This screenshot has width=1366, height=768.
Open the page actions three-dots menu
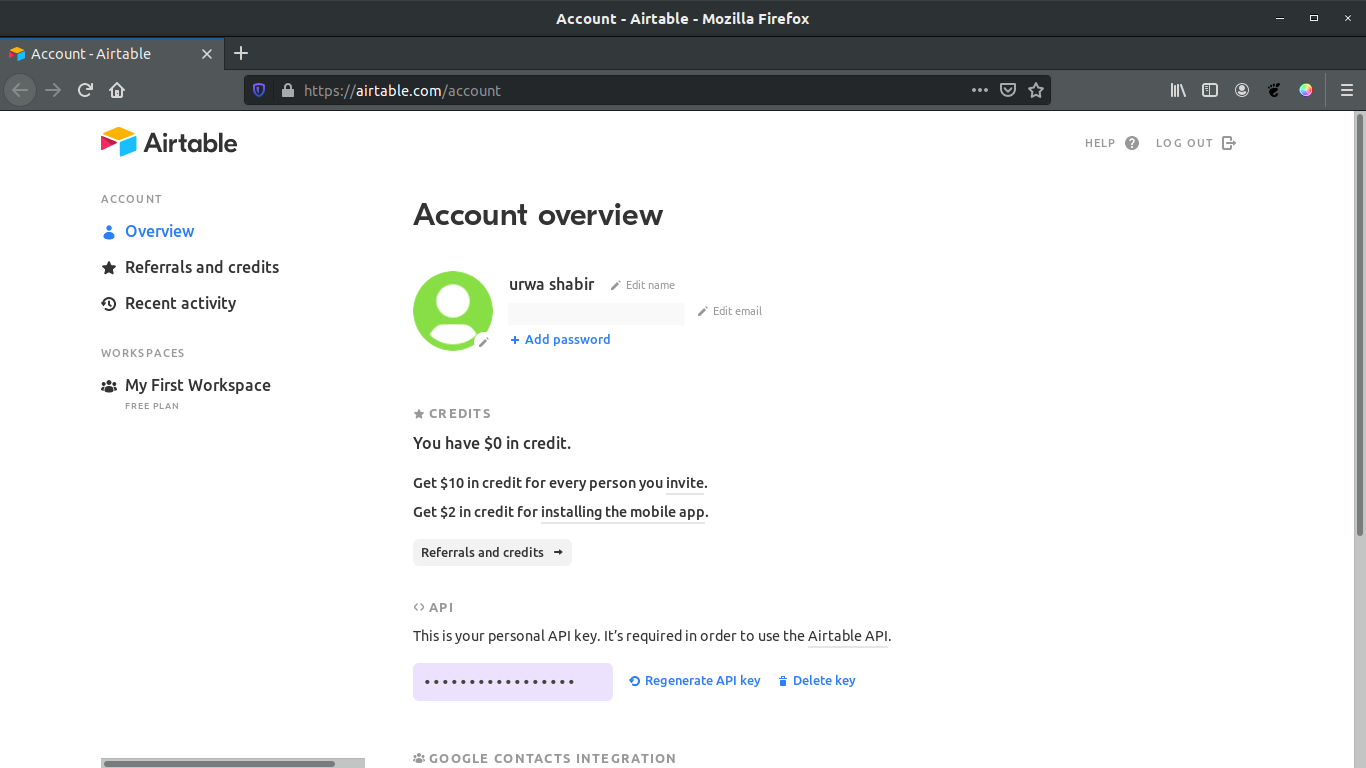[x=980, y=90]
